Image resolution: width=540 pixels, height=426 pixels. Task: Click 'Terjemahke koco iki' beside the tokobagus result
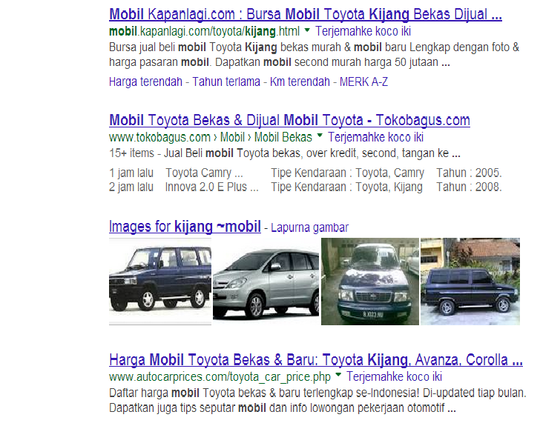click(375, 137)
